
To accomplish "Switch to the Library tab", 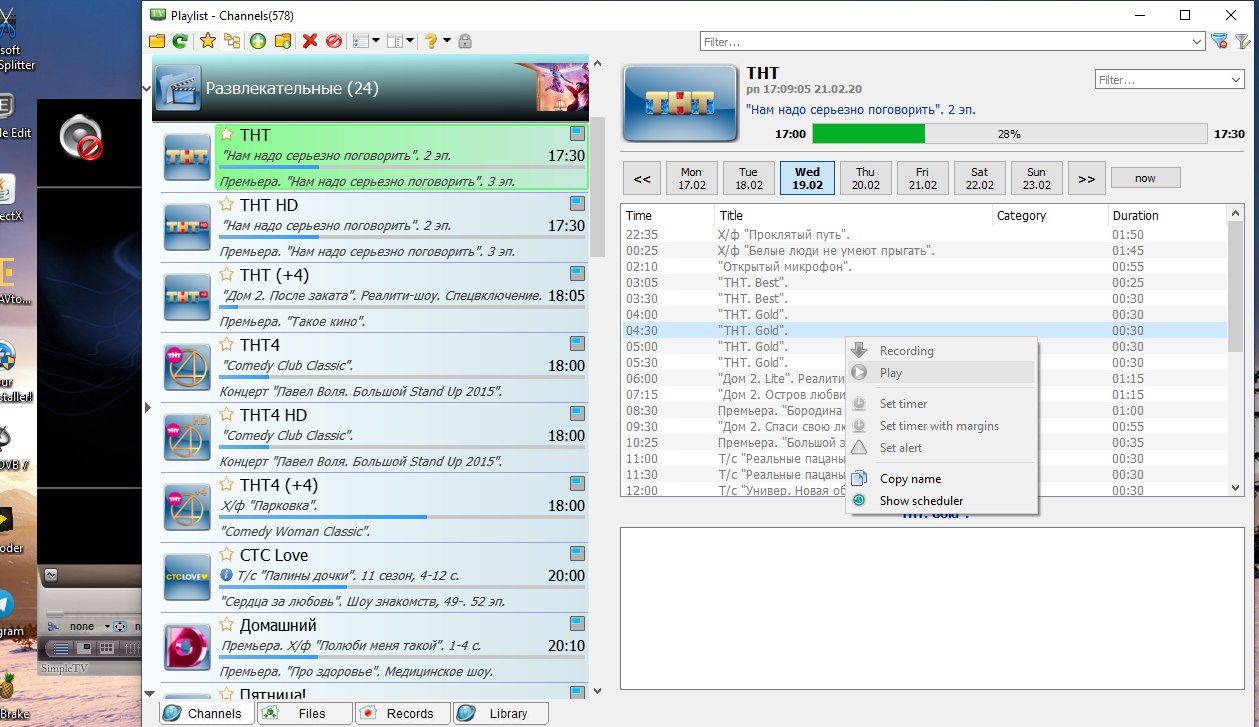I will (501, 713).
